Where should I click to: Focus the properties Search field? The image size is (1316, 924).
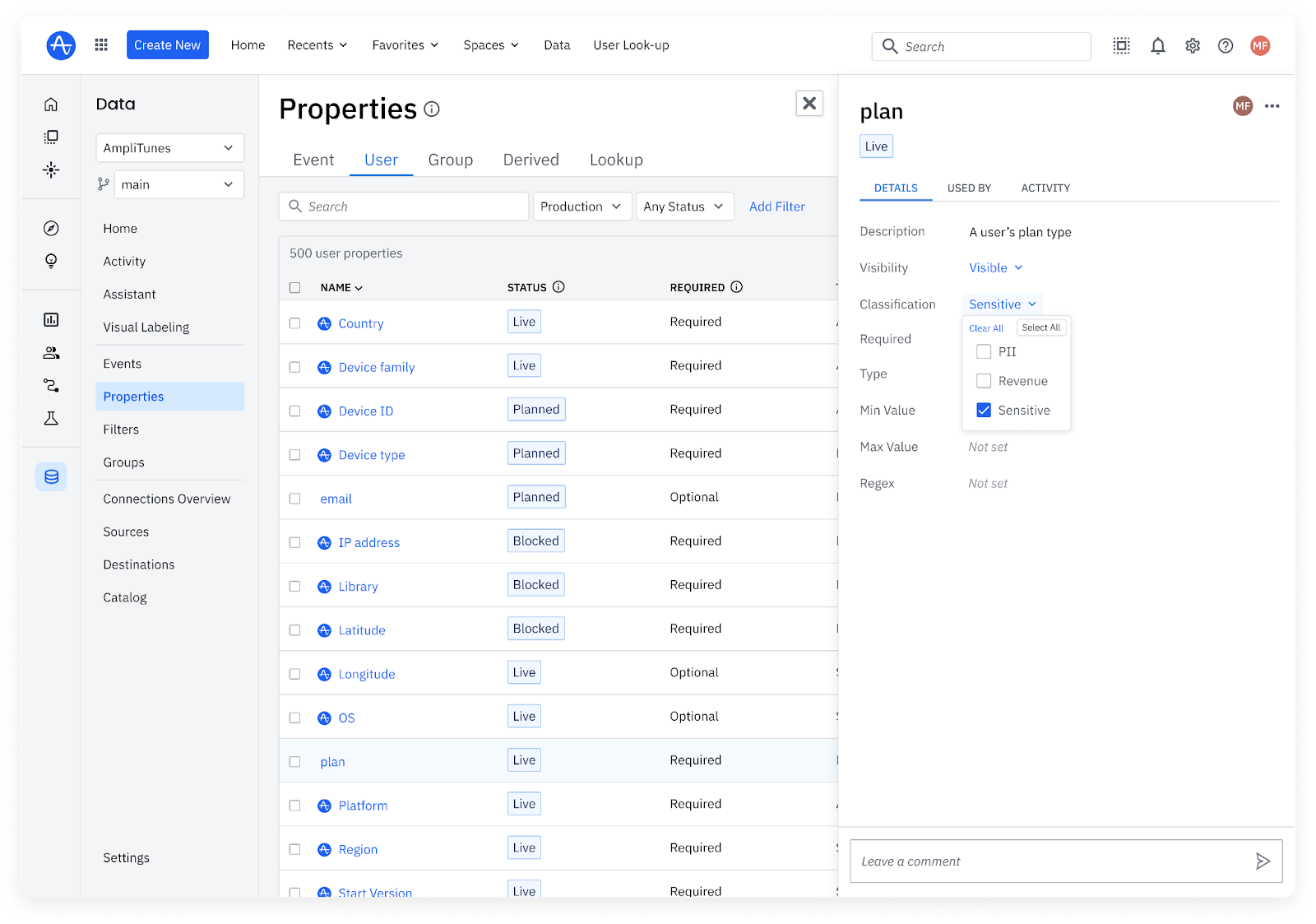click(x=404, y=207)
